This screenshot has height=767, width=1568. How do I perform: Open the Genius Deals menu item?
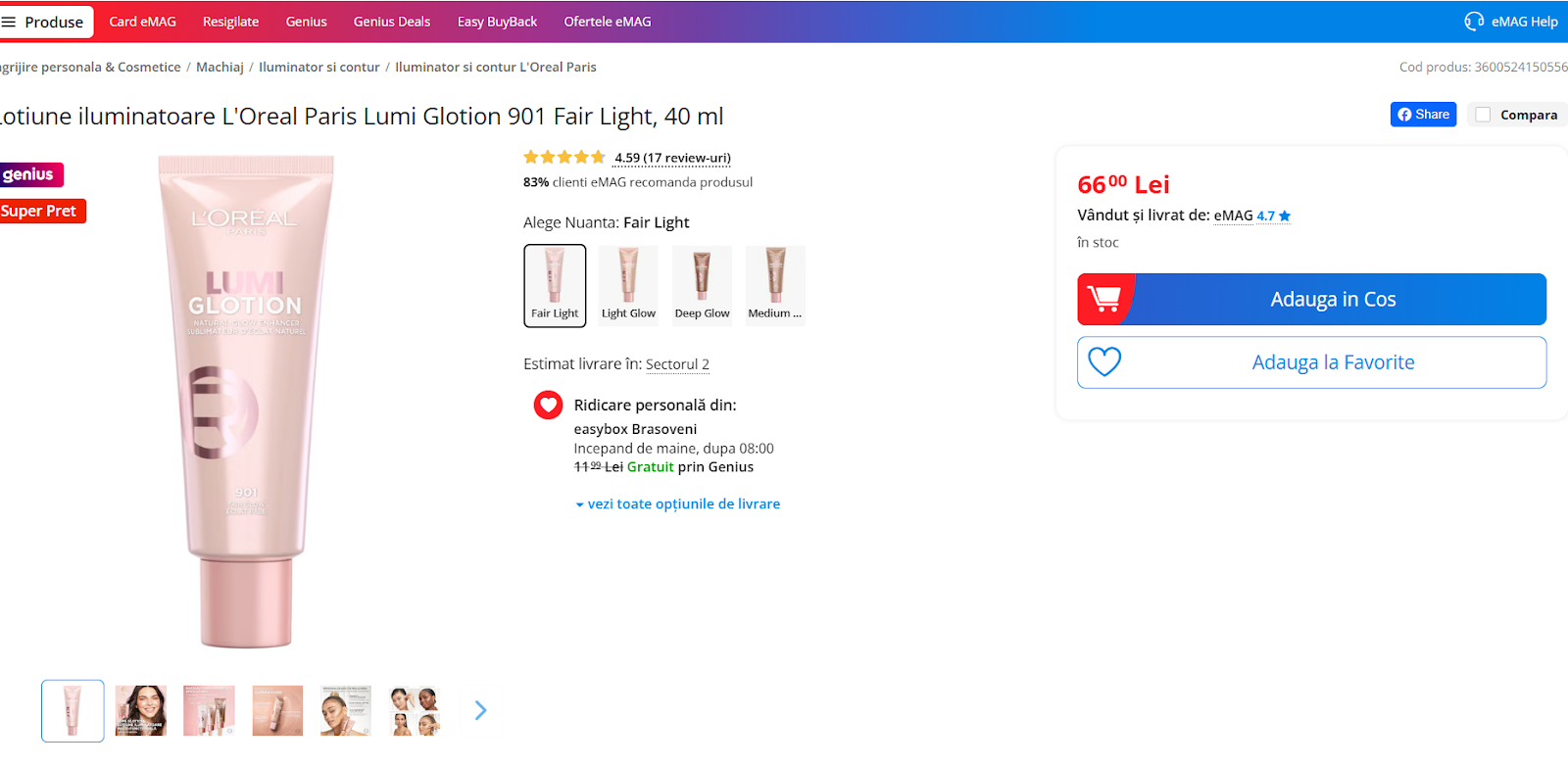point(392,22)
